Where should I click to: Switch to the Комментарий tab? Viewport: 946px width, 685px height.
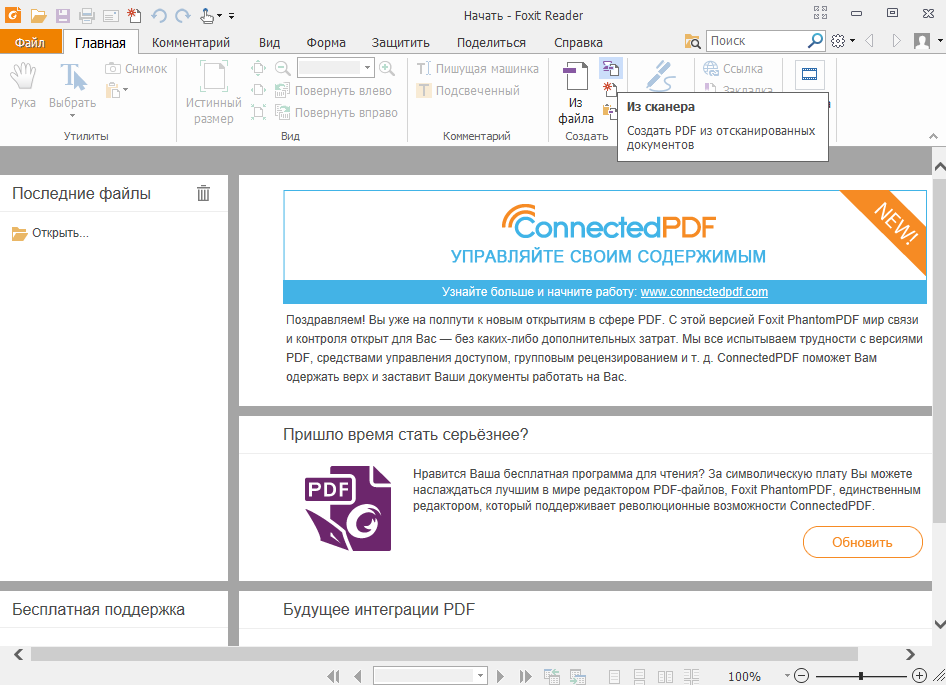click(x=191, y=43)
